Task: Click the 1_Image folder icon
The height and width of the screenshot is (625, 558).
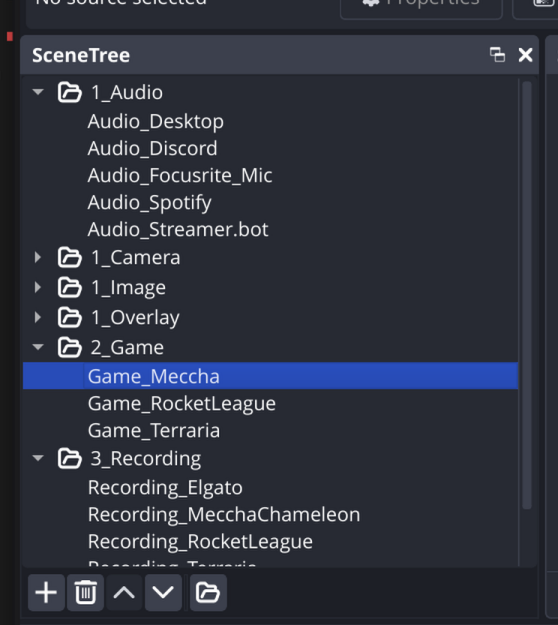Action: [70, 287]
